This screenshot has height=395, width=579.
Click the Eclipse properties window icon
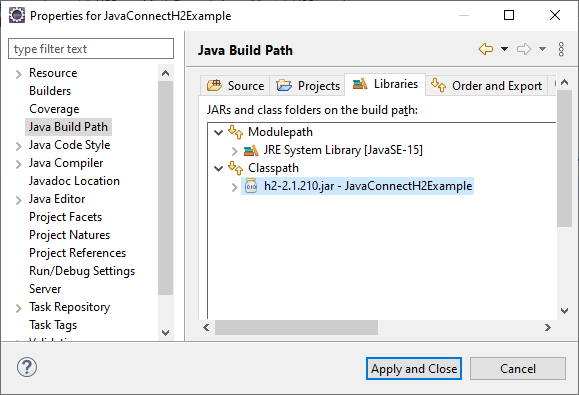tap(17, 16)
